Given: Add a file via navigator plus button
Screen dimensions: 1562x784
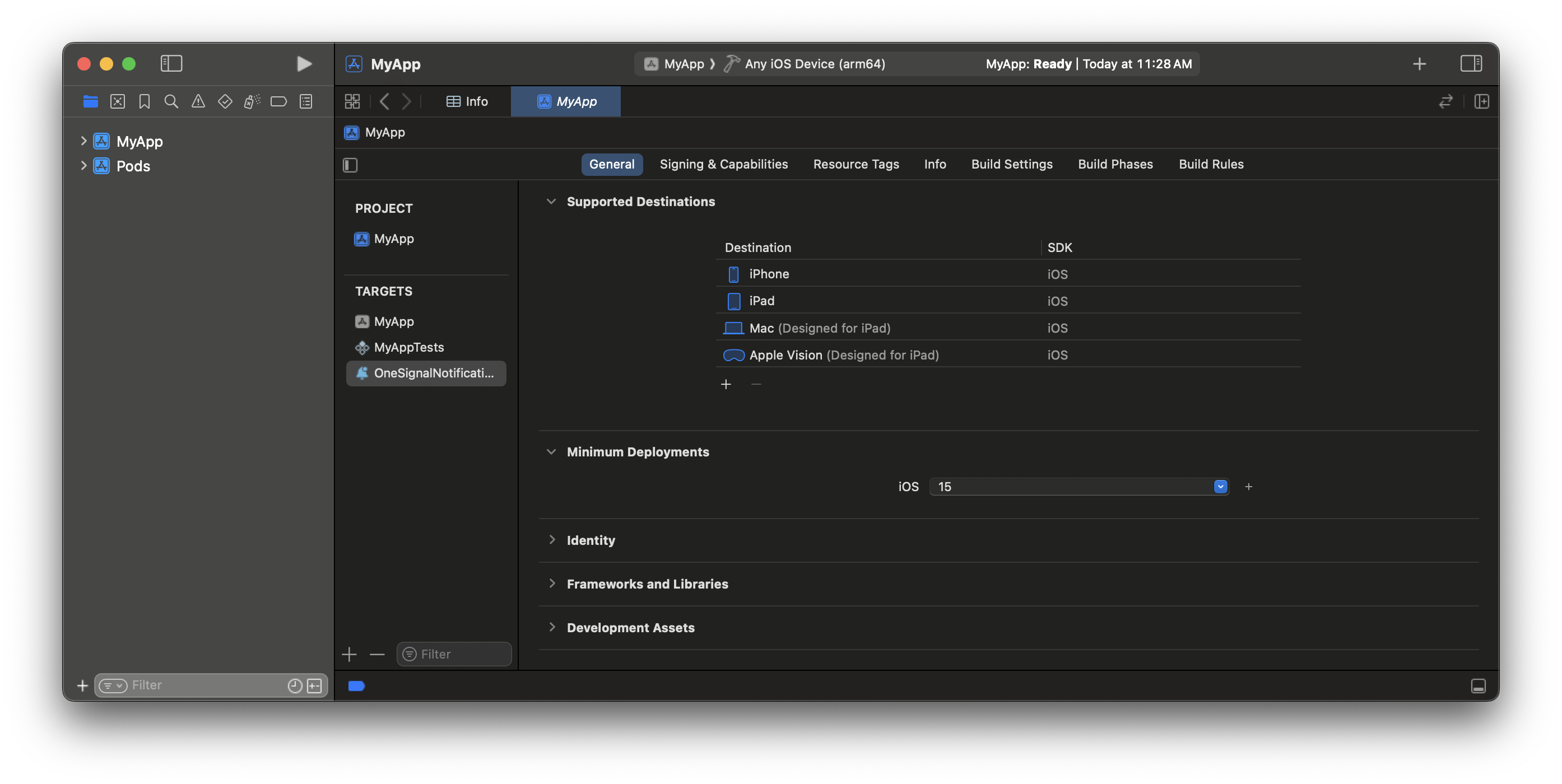Looking at the screenshot, I should (82, 685).
